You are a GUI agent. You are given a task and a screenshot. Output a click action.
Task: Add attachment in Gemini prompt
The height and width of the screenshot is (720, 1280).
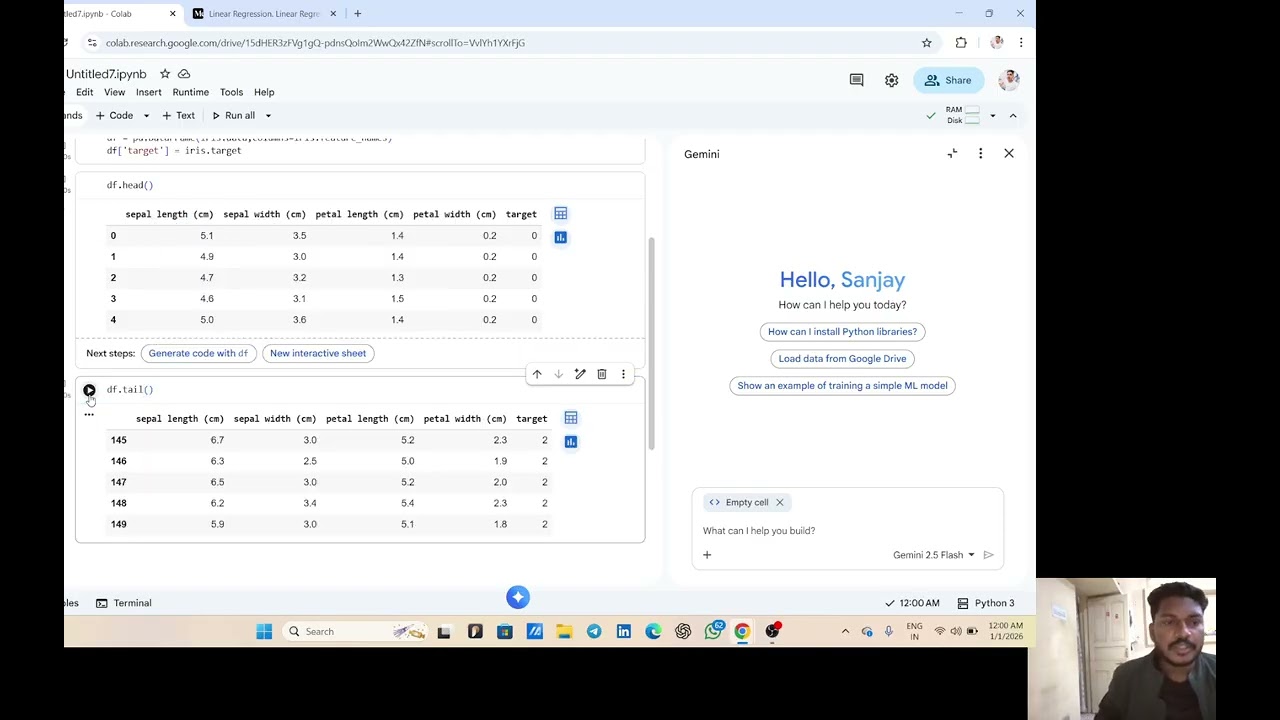click(707, 555)
